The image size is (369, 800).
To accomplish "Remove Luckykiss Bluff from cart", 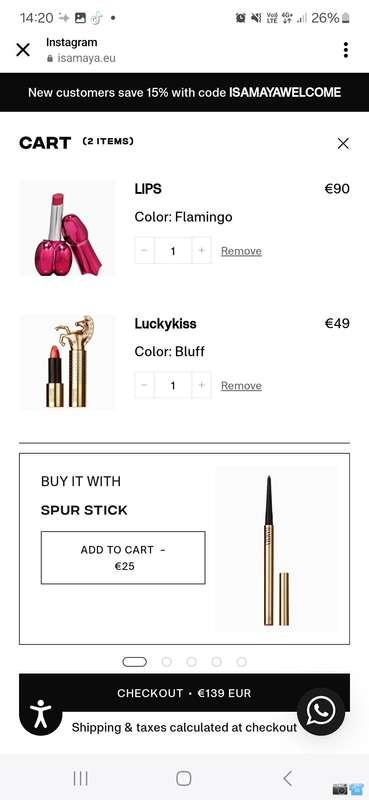I will (x=241, y=386).
